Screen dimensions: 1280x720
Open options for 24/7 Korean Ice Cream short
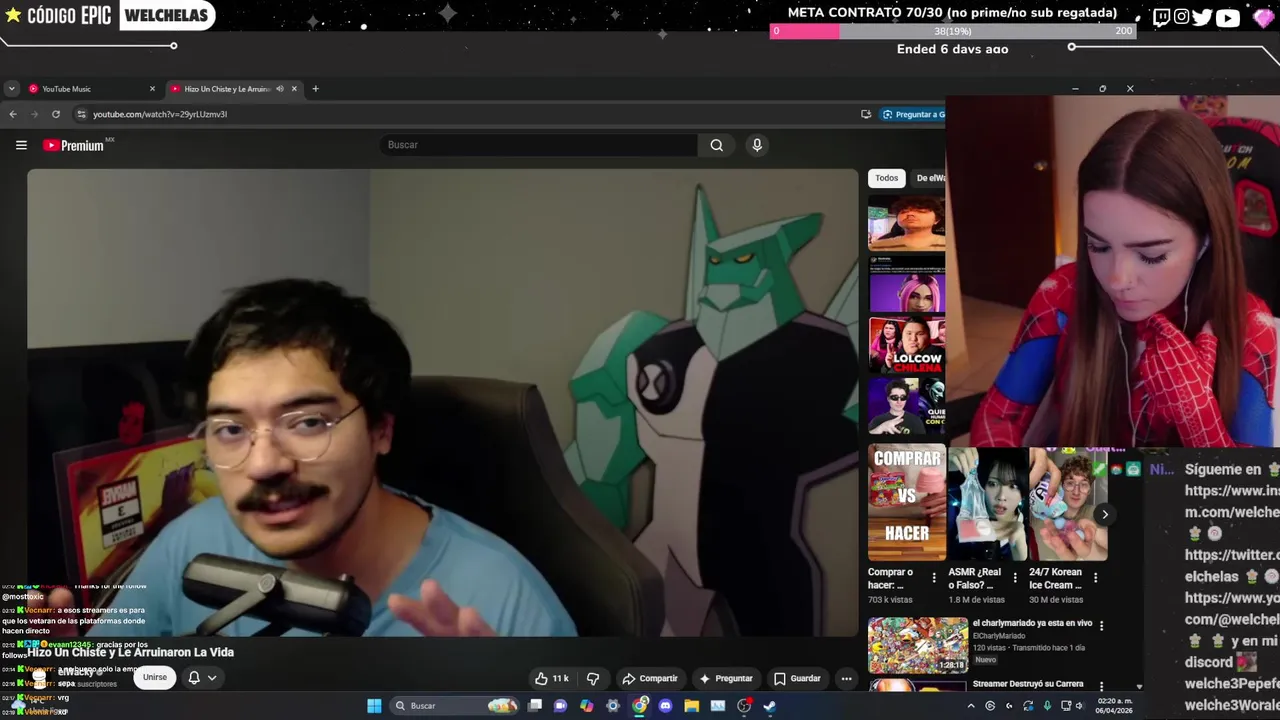pos(1095,578)
